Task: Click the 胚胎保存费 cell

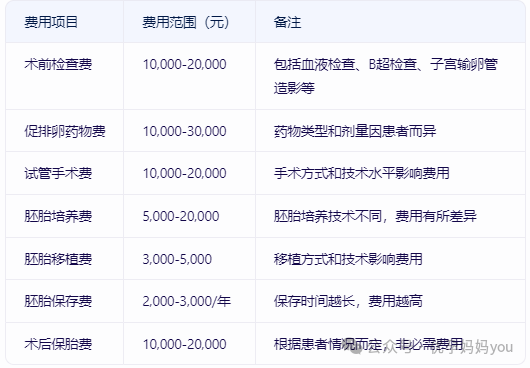Action: (58, 301)
